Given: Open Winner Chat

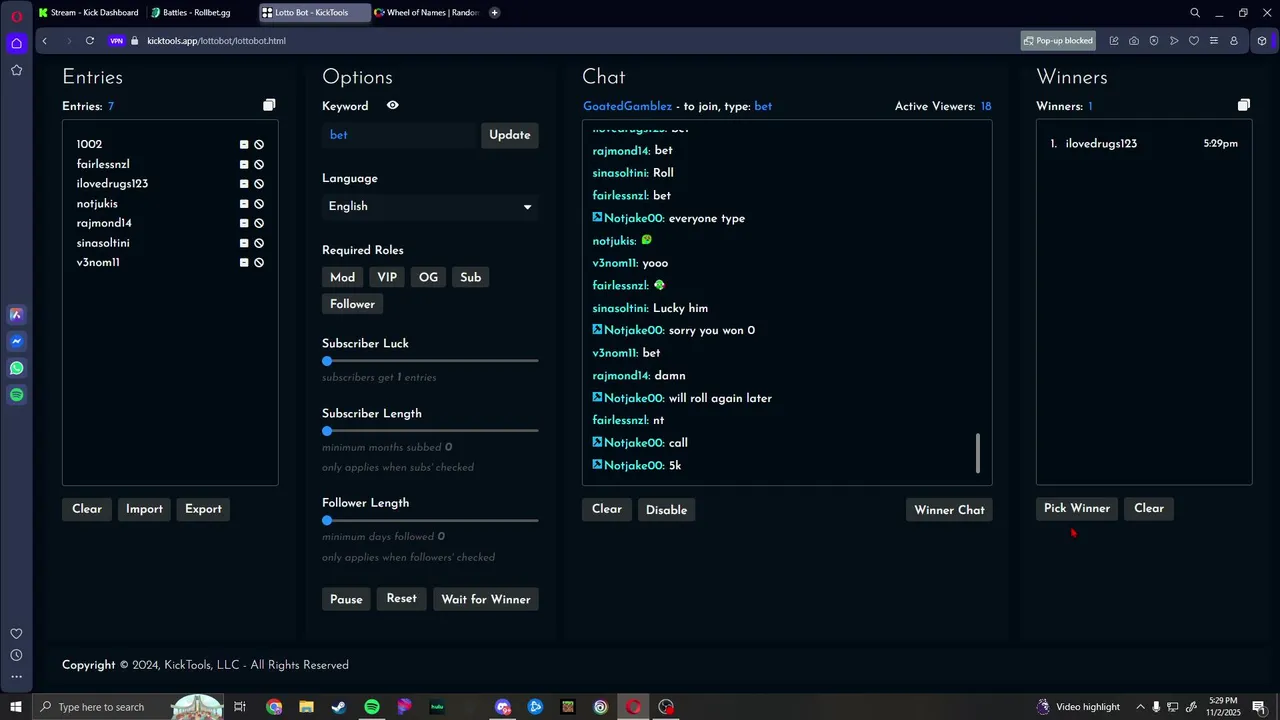Looking at the screenshot, I should coord(949,510).
